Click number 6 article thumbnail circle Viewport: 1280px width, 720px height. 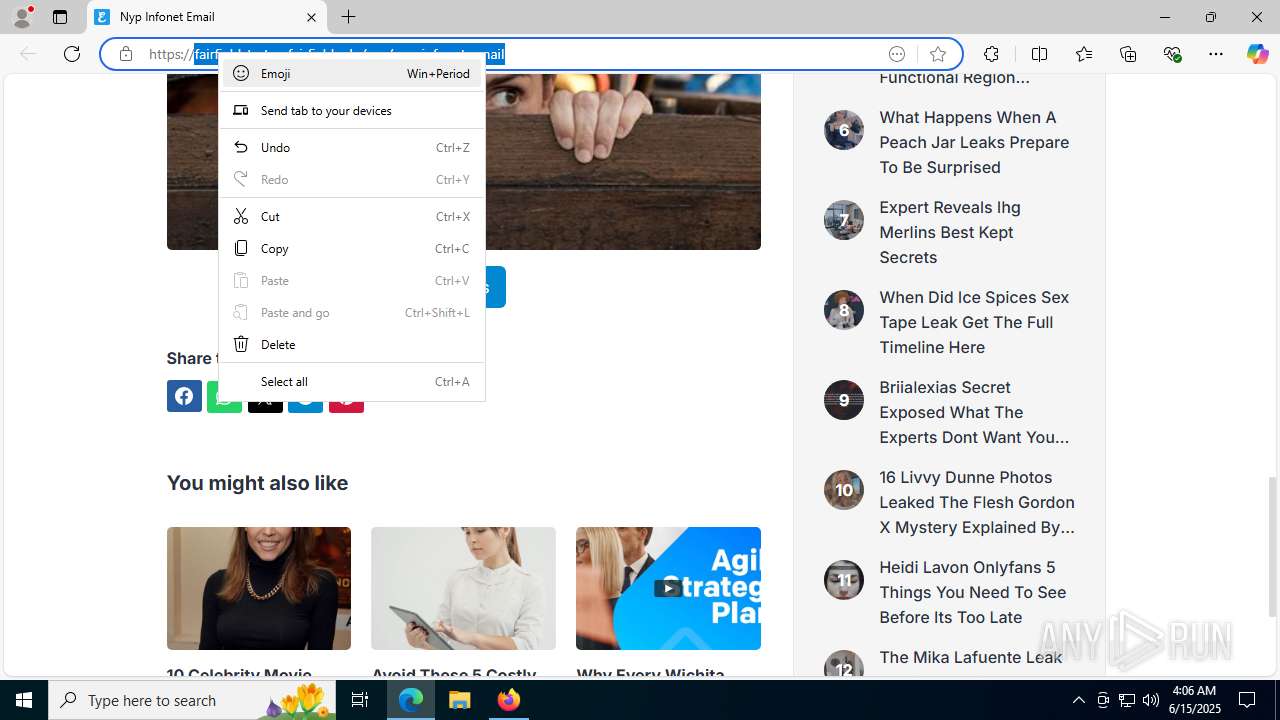click(844, 130)
